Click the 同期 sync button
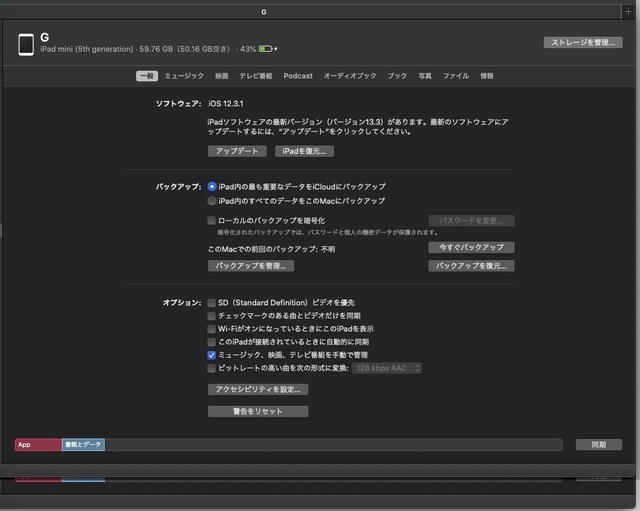 (599, 445)
